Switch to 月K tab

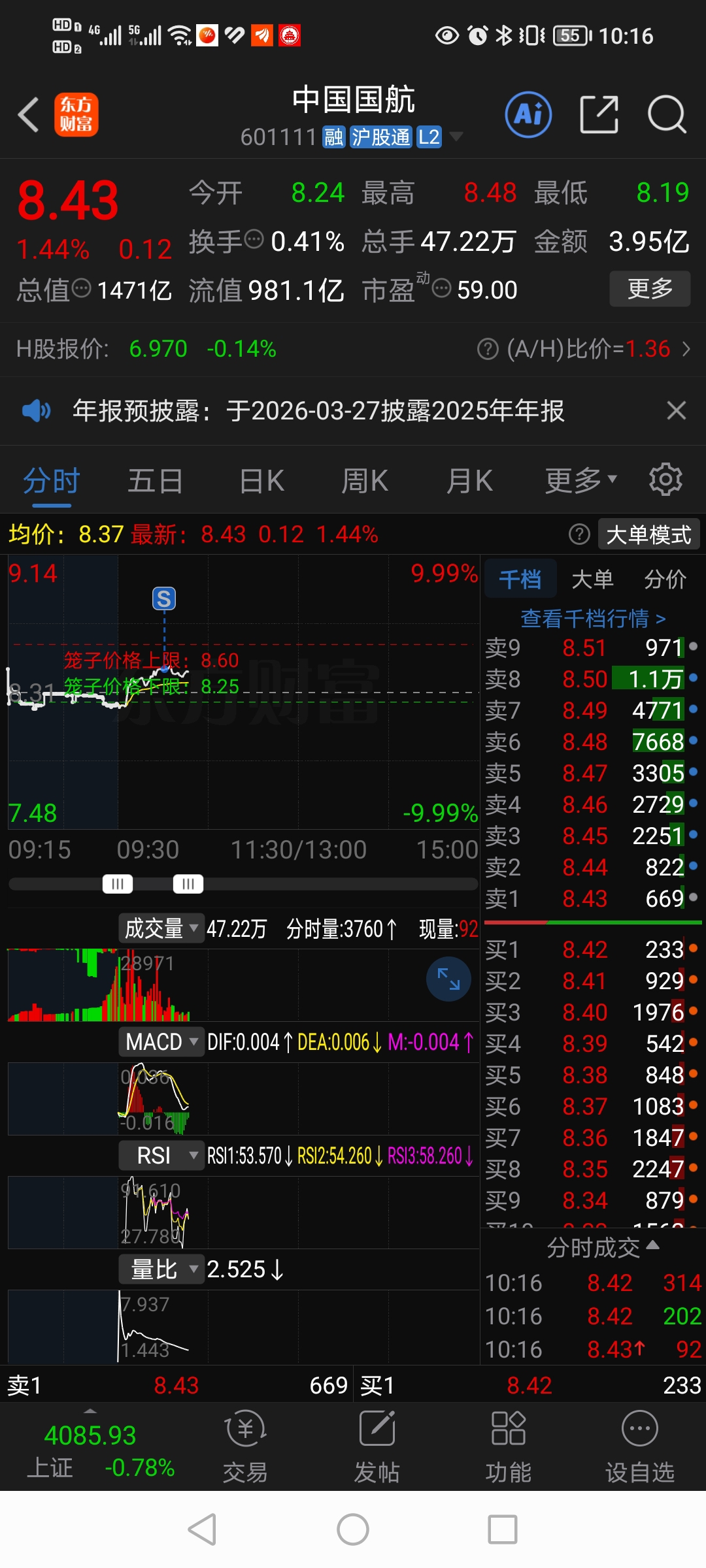pyautogui.click(x=469, y=482)
